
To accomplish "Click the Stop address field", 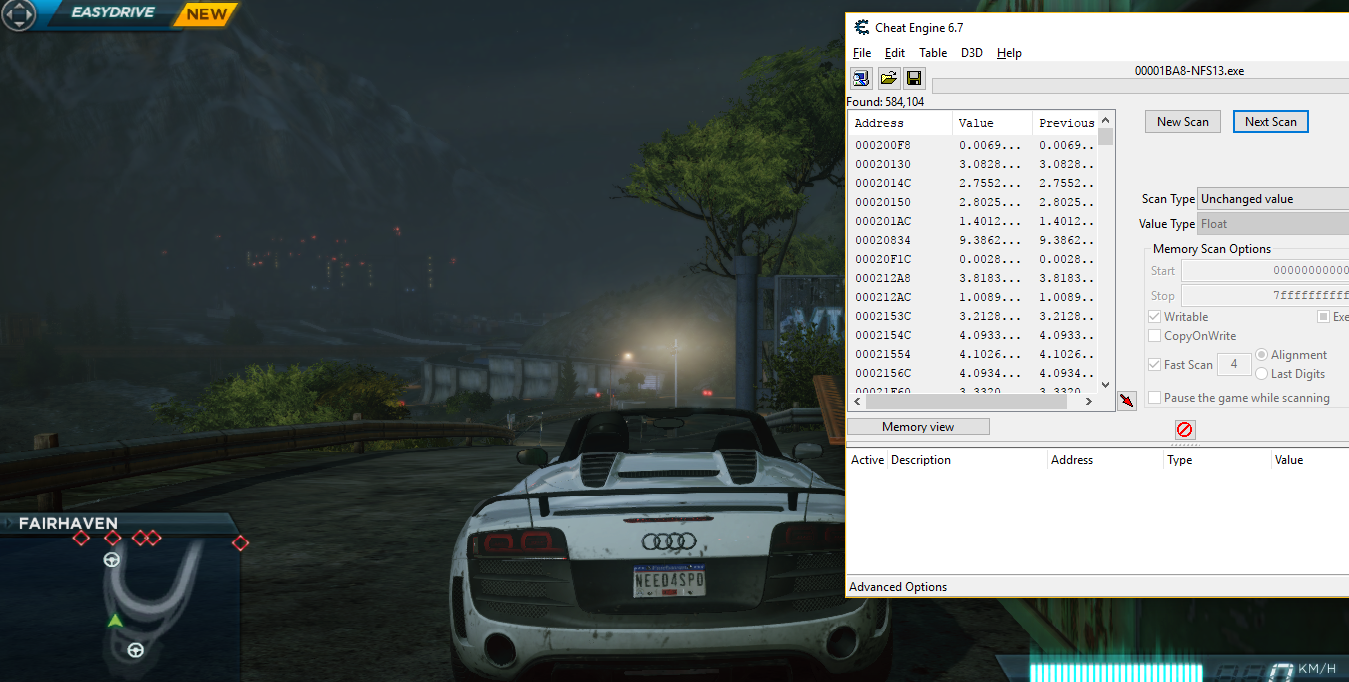I will point(1265,296).
